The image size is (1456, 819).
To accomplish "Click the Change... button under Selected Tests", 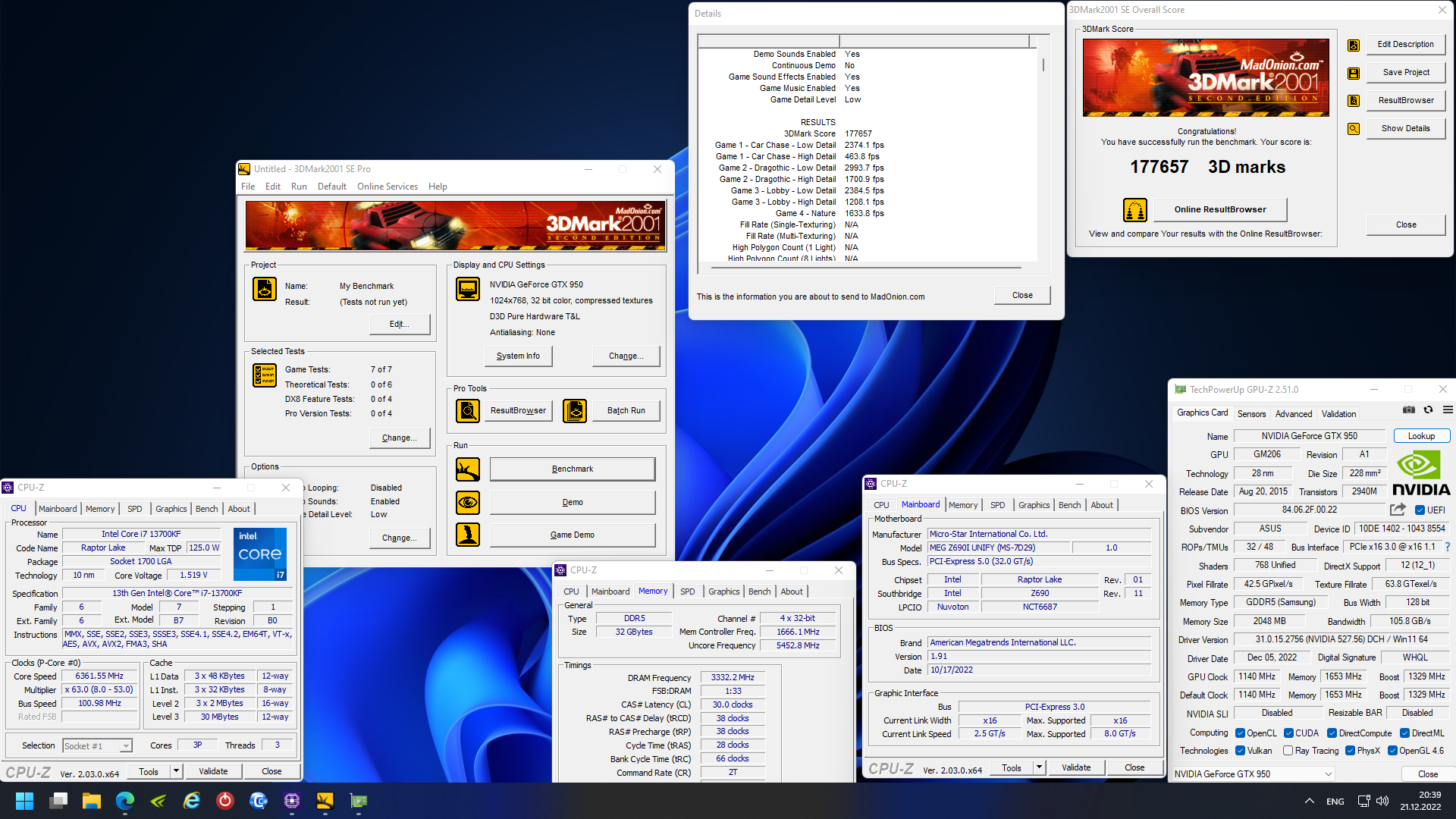I will pyautogui.click(x=400, y=438).
